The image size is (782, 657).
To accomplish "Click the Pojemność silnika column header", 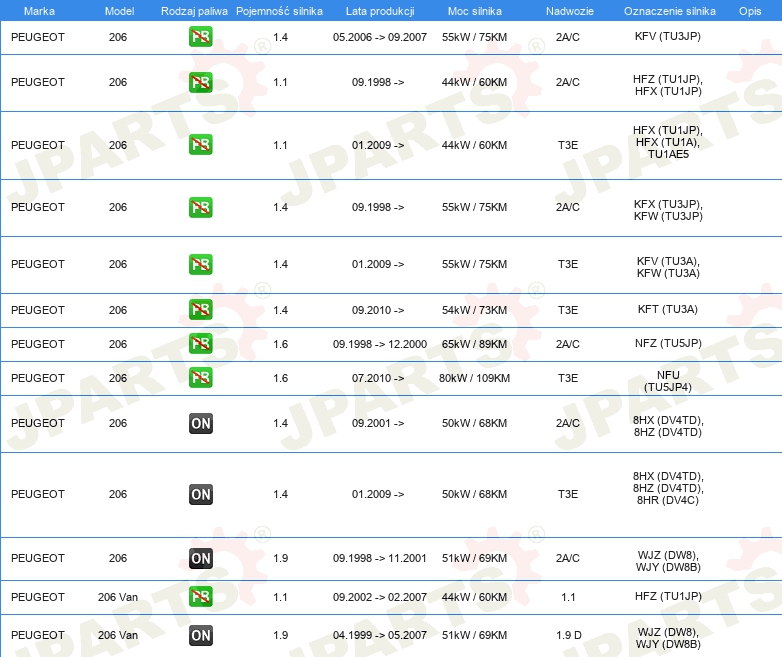I will (x=279, y=11).
